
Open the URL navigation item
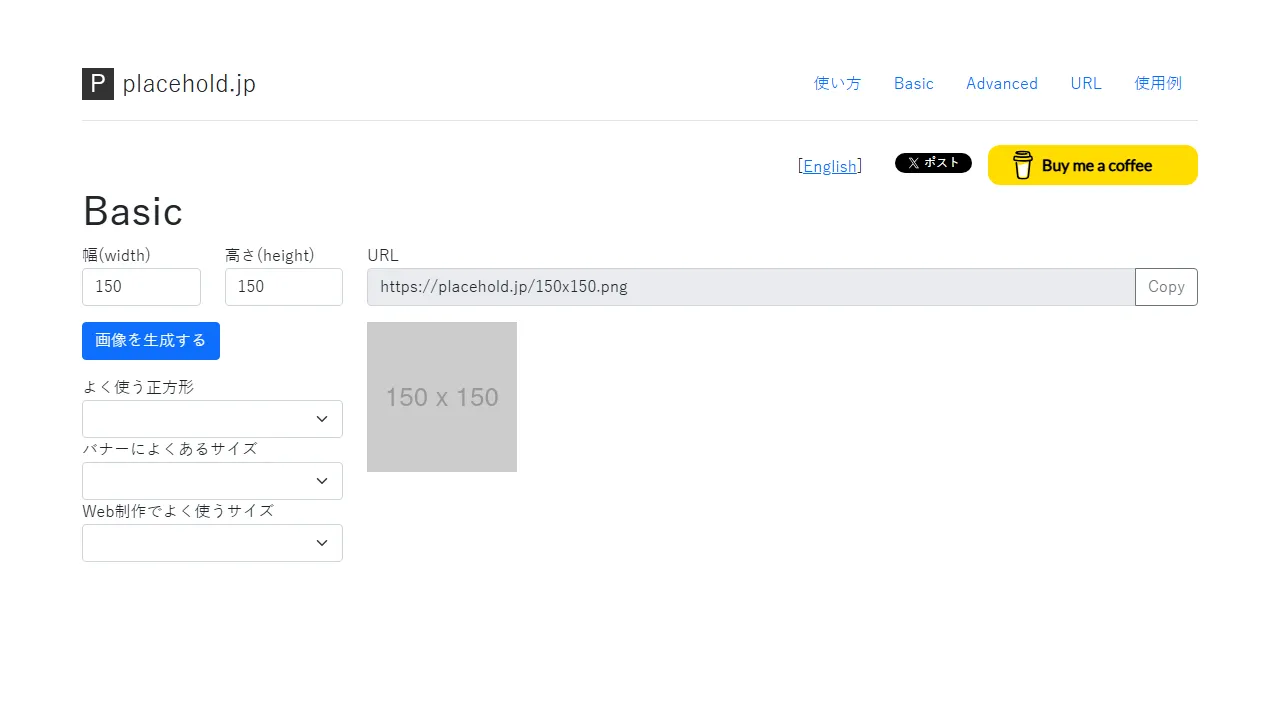point(1085,83)
